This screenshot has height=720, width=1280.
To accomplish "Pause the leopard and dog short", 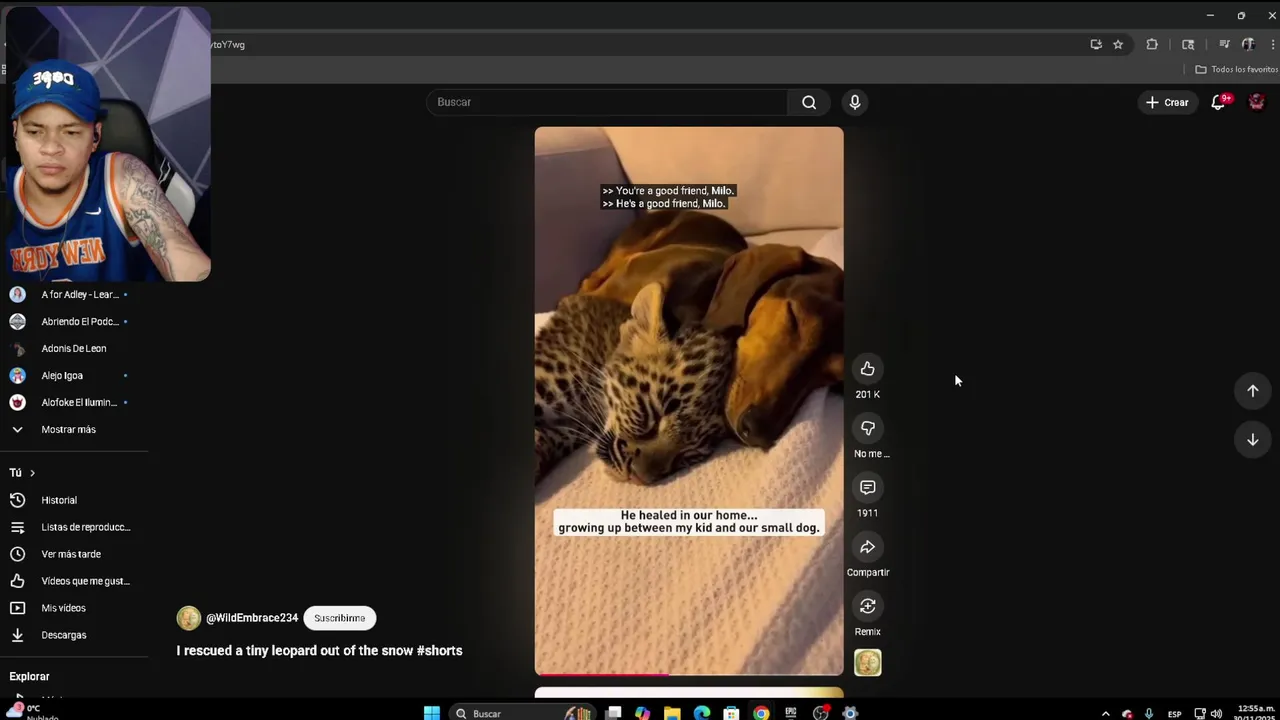I will 689,400.
